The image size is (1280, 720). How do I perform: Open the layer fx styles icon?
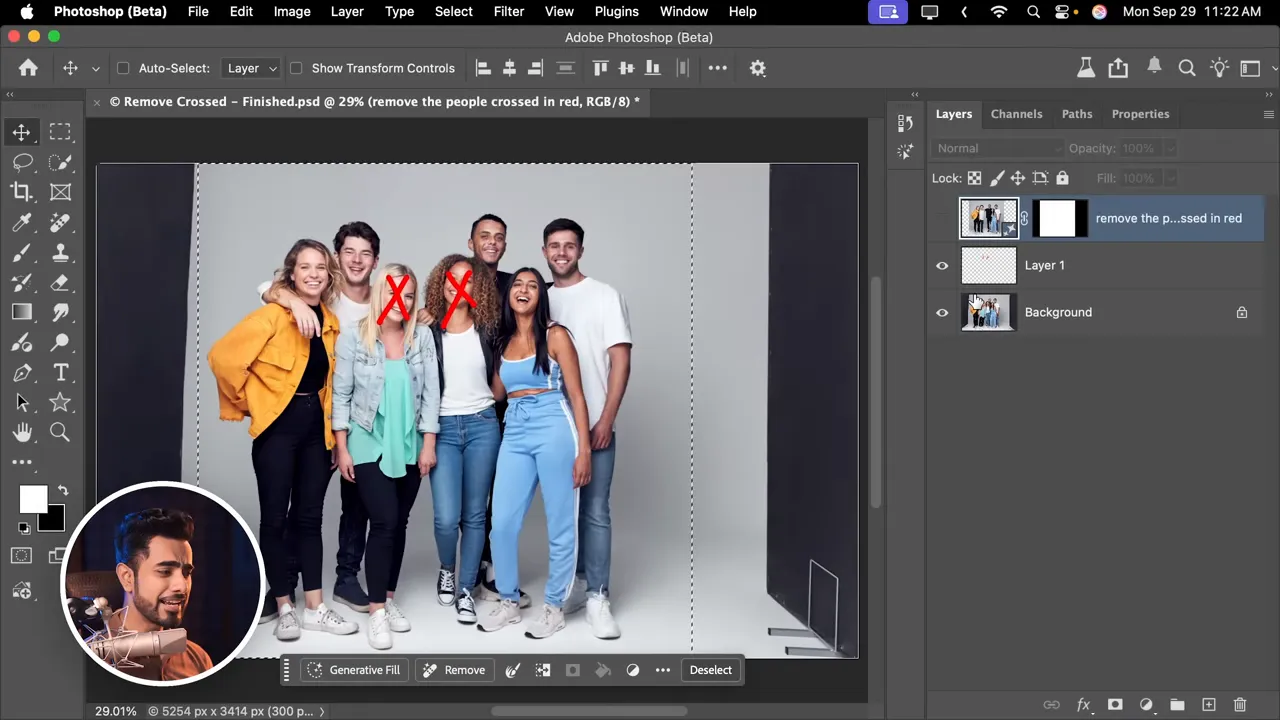tap(1083, 705)
